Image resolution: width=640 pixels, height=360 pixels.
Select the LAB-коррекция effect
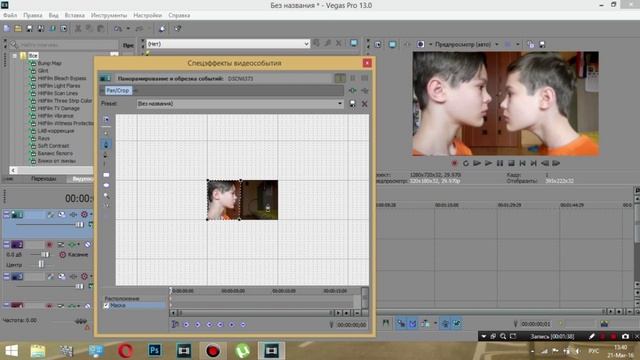tap(56, 131)
